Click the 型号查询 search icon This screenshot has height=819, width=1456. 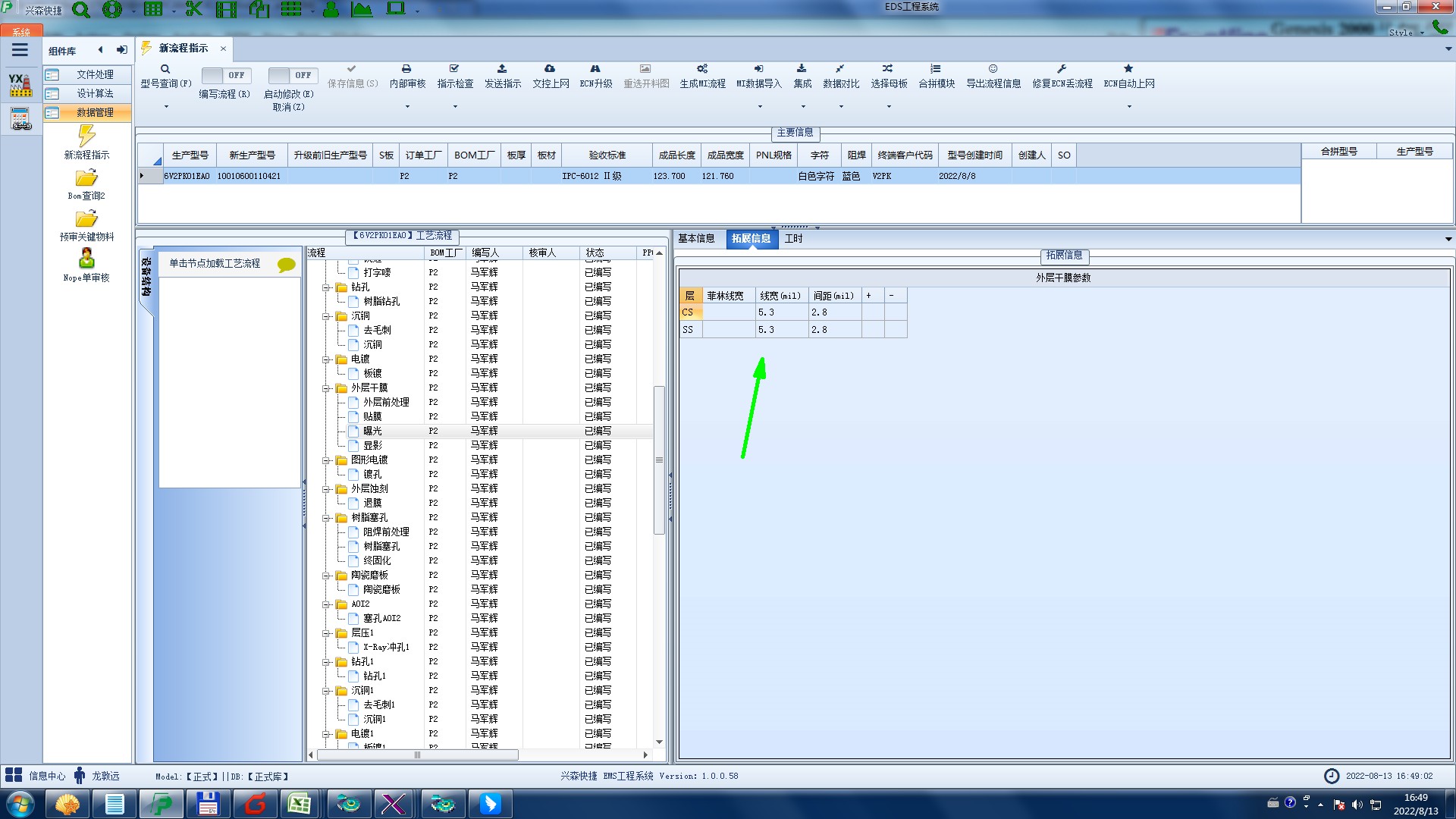(165, 69)
